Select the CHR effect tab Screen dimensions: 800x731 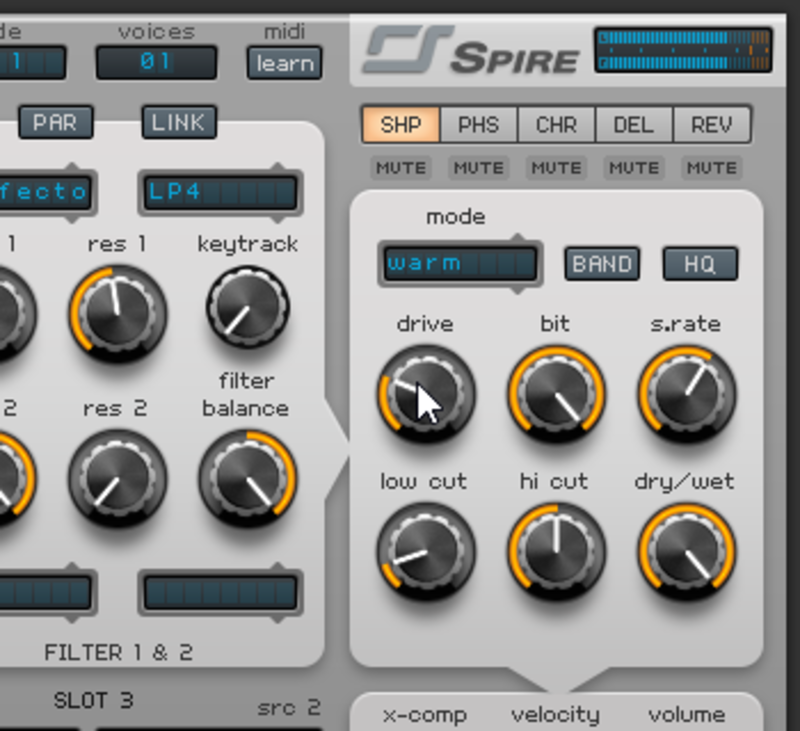(556, 124)
